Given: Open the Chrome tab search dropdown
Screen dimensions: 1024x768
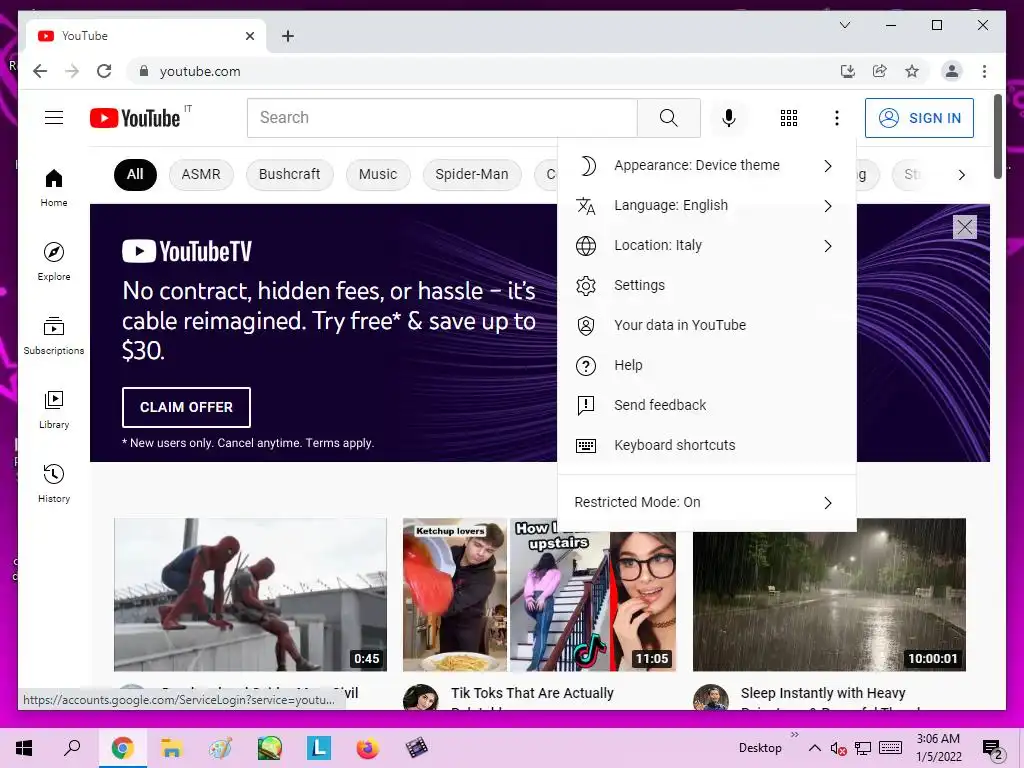Looking at the screenshot, I should pyautogui.click(x=844, y=25).
